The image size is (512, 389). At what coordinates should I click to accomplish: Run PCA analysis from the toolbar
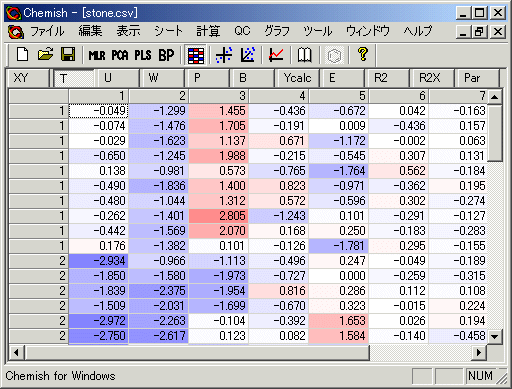pyautogui.click(x=120, y=55)
